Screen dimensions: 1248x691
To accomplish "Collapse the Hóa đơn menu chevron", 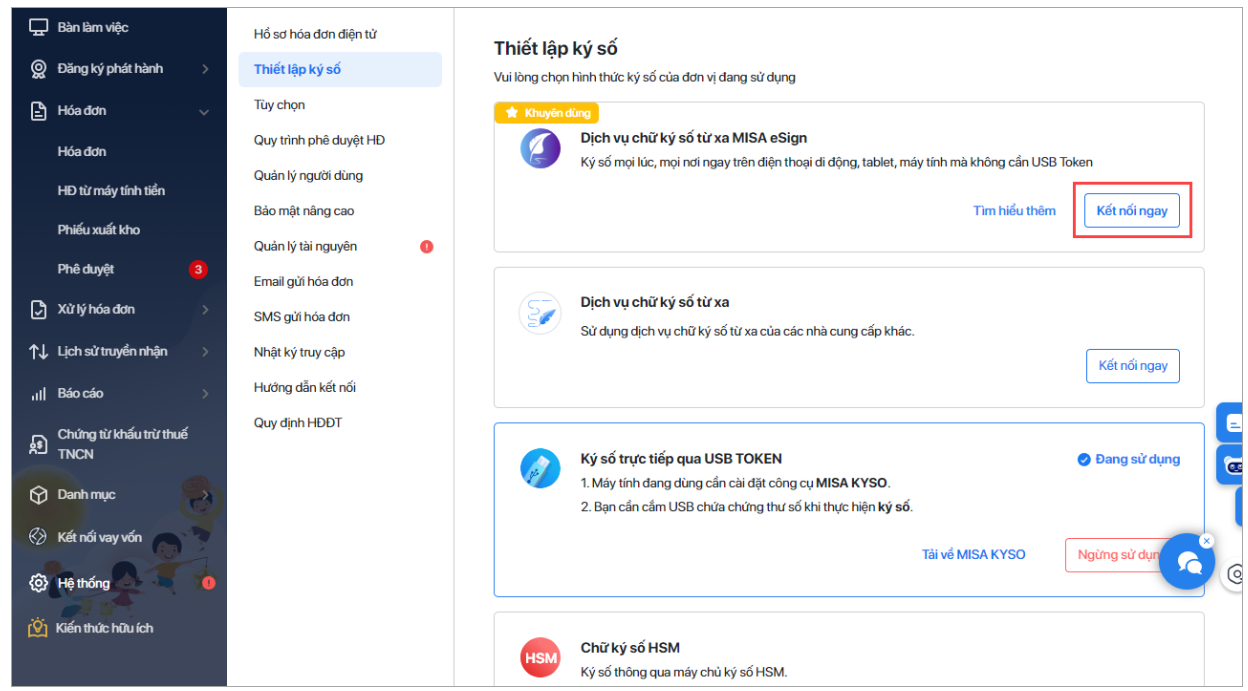I will click(205, 112).
